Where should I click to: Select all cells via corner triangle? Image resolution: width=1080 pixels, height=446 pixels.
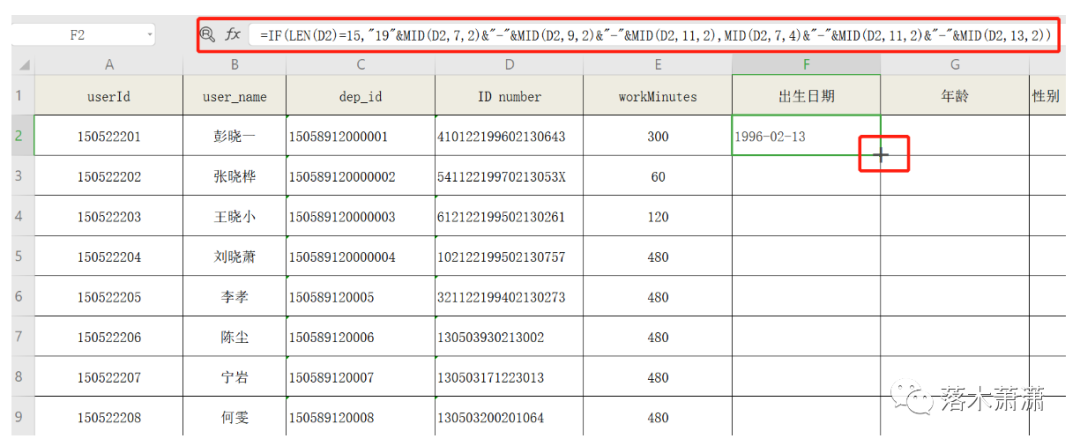click(23, 65)
